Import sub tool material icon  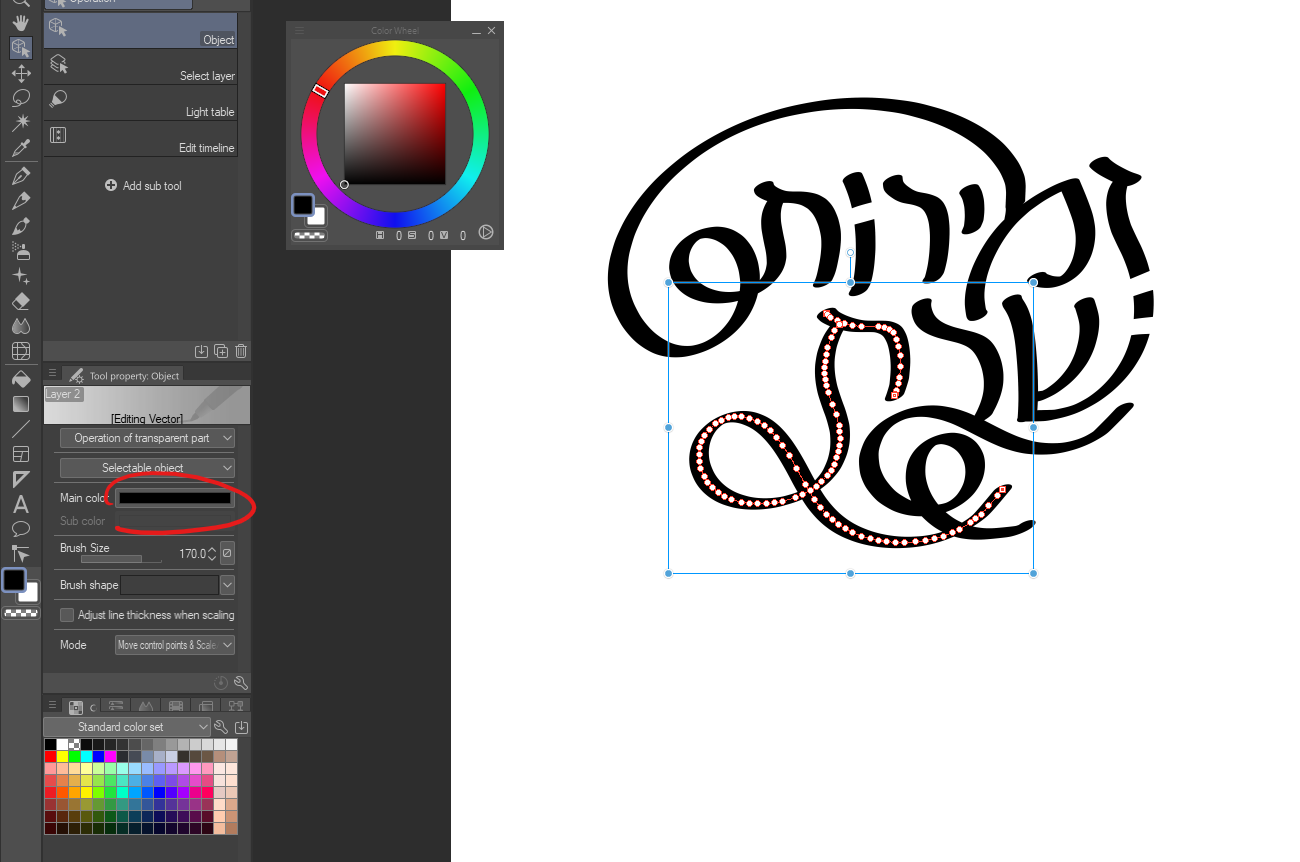pos(201,351)
